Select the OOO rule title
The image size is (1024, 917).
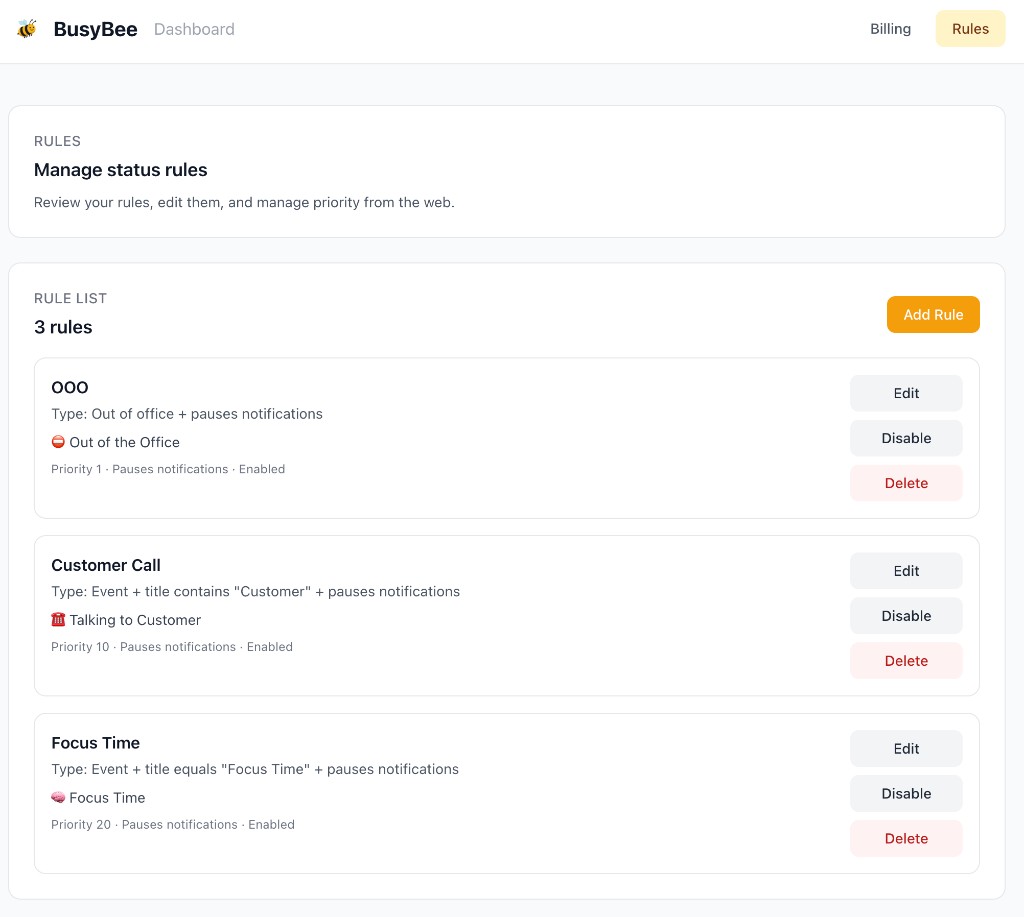[70, 387]
